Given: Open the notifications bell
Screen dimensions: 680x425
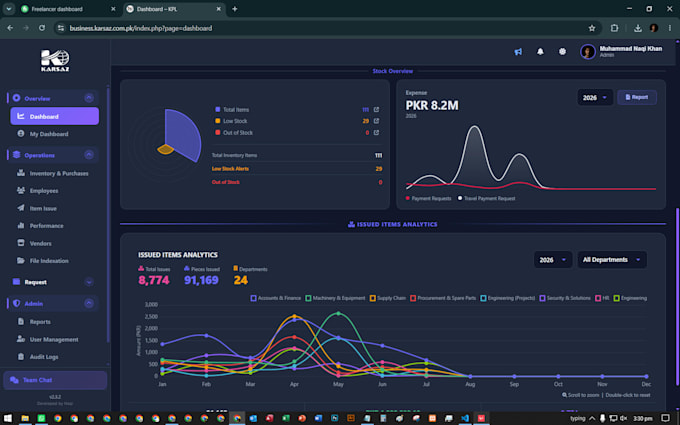Looking at the screenshot, I should [540, 52].
